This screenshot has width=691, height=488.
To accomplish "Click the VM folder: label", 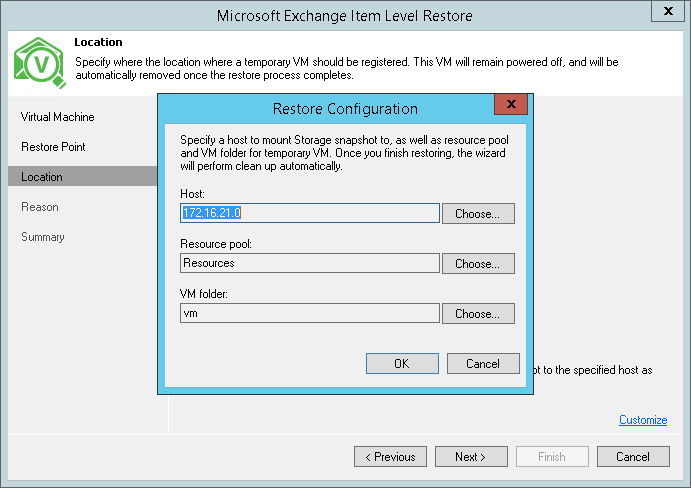I will click(x=204, y=294).
